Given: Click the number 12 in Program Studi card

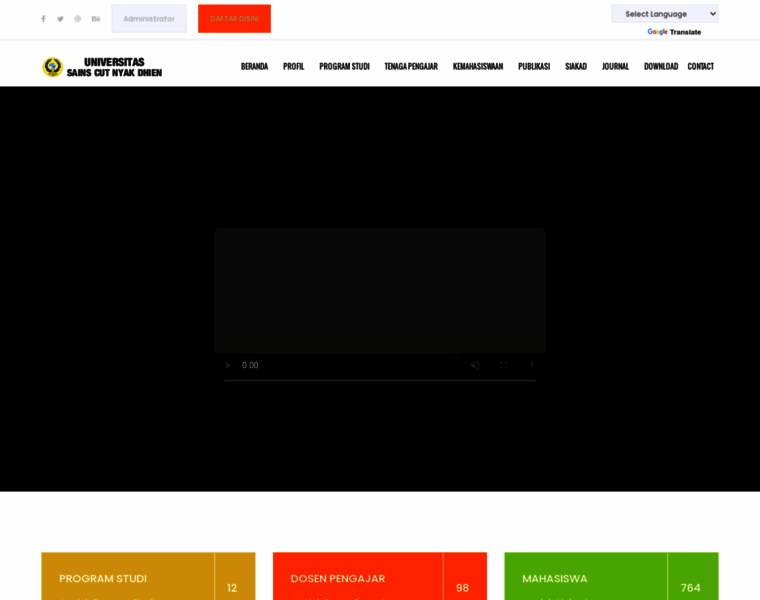Looking at the screenshot, I should 232,588.
